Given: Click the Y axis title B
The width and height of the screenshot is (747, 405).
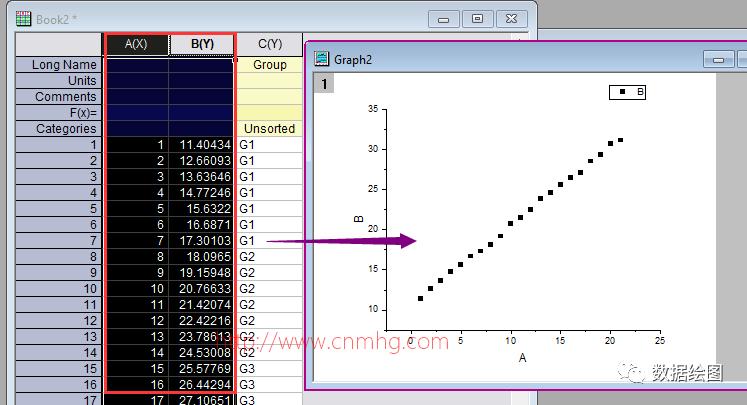Looking at the screenshot, I should pos(359,219).
